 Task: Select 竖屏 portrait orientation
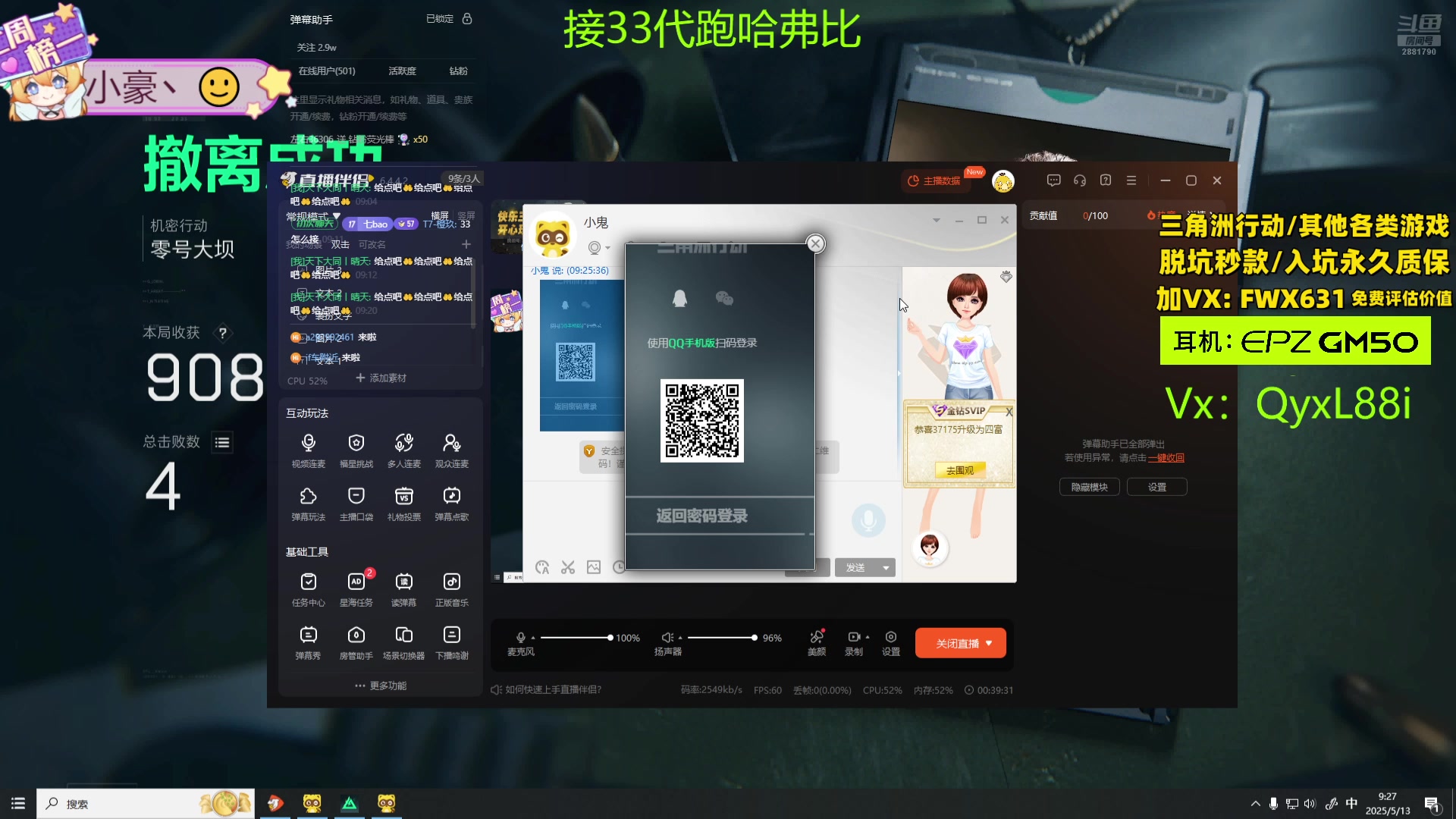click(466, 216)
